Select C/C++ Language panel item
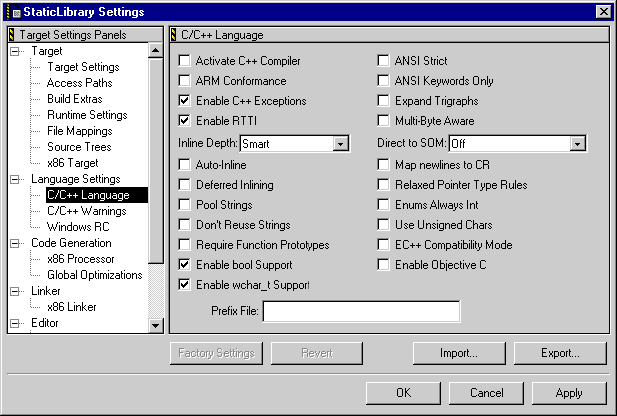This screenshot has width=617, height=416. 97,195
